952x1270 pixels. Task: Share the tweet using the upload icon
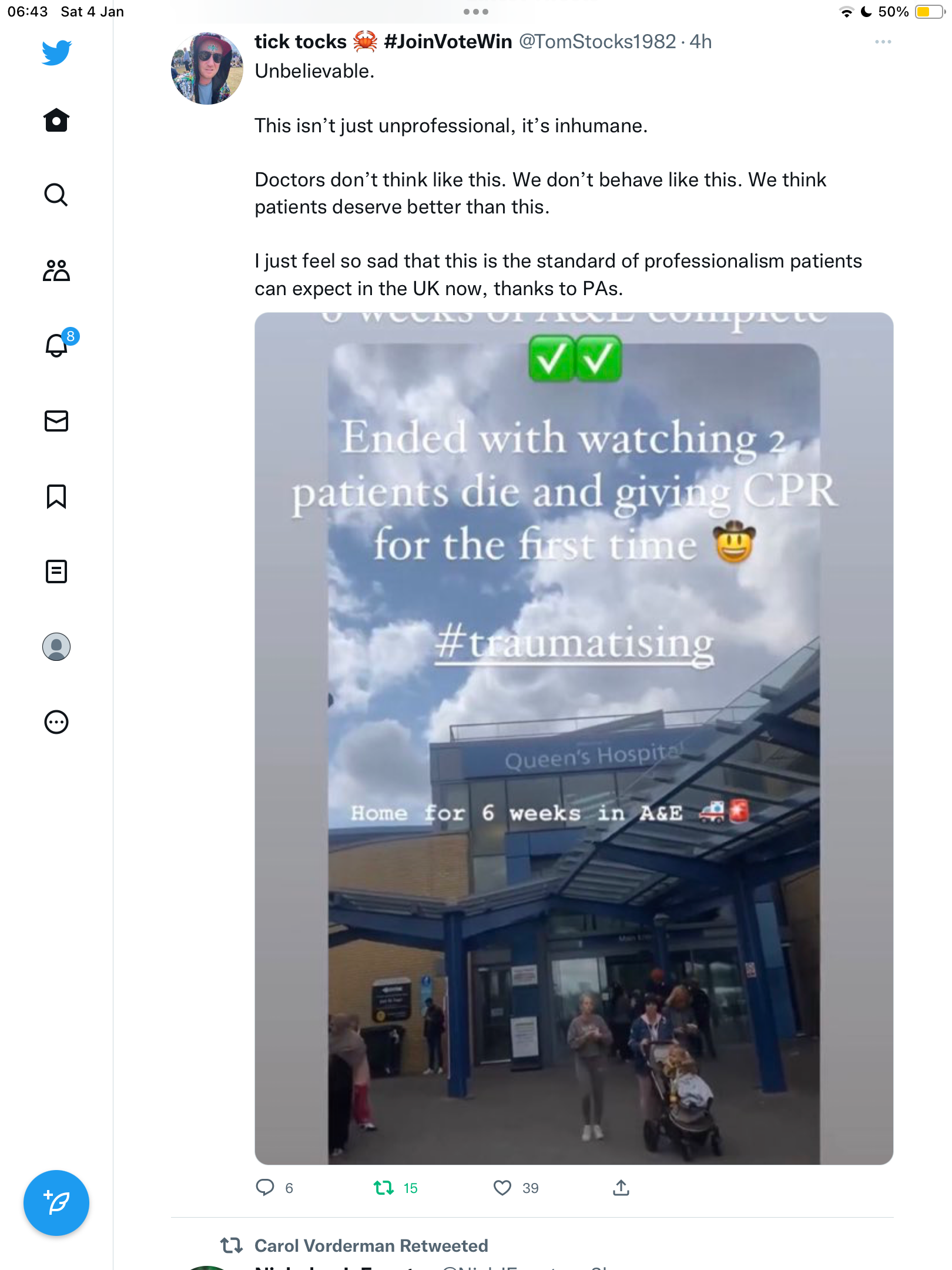pyautogui.click(x=621, y=1188)
